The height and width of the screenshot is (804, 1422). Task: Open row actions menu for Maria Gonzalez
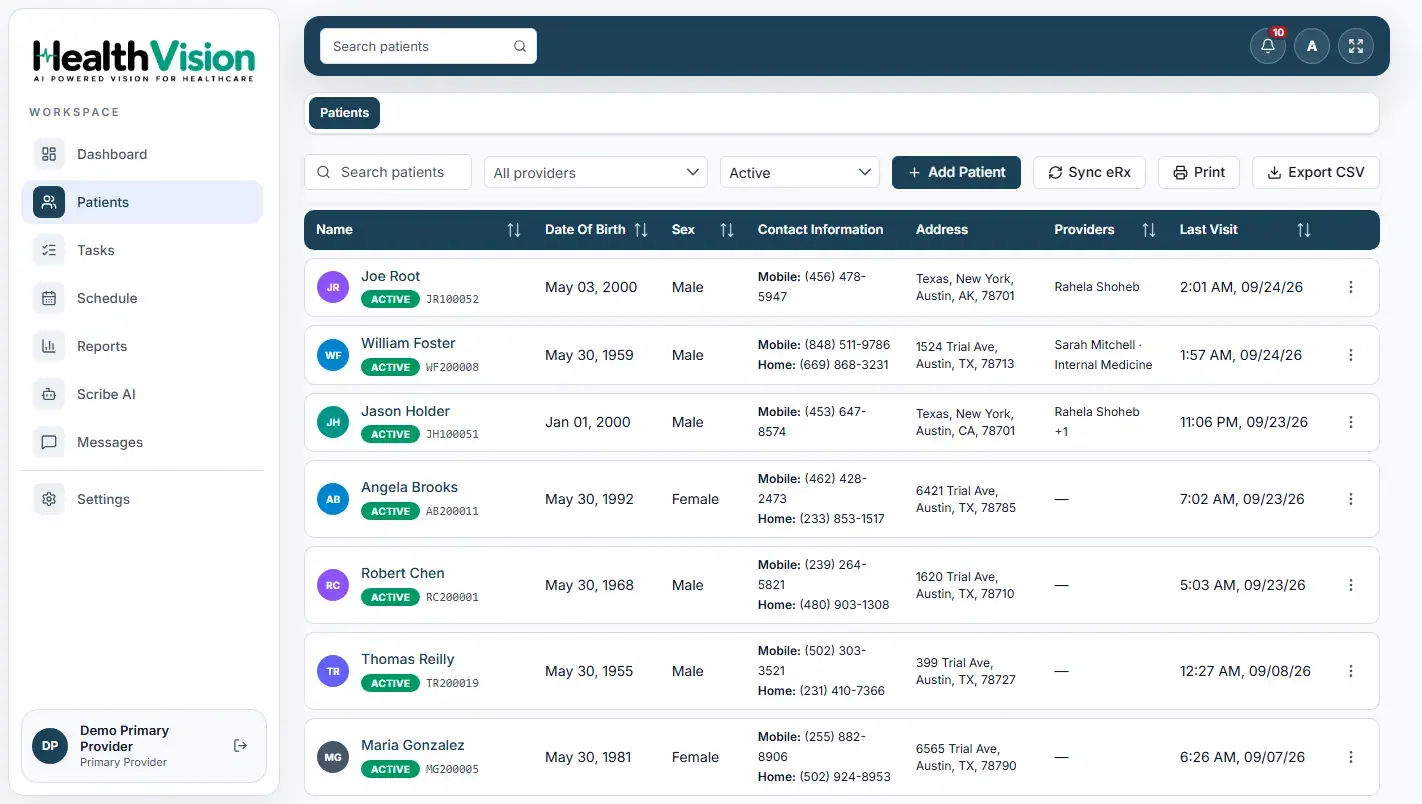[1351, 757]
